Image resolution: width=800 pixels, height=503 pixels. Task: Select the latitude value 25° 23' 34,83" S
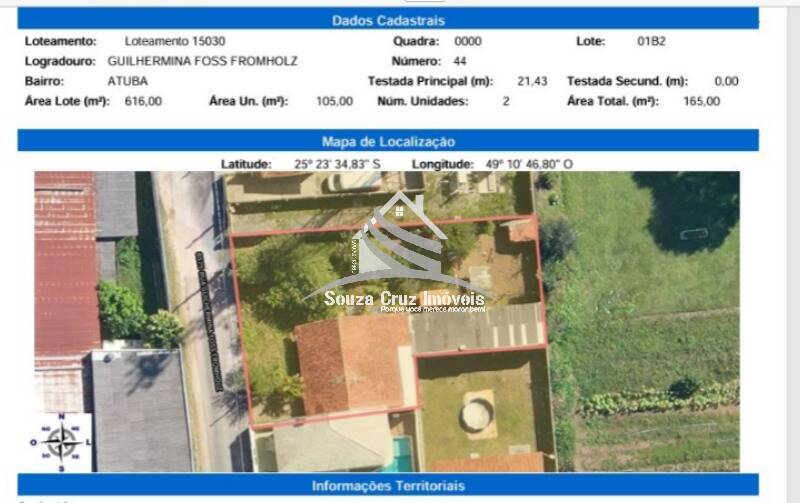click(337, 164)
